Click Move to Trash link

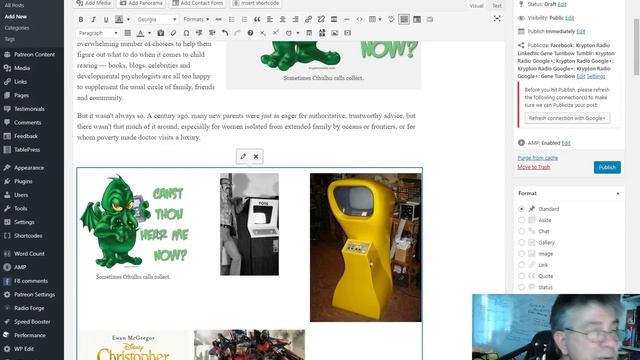(x=533, y=167)
